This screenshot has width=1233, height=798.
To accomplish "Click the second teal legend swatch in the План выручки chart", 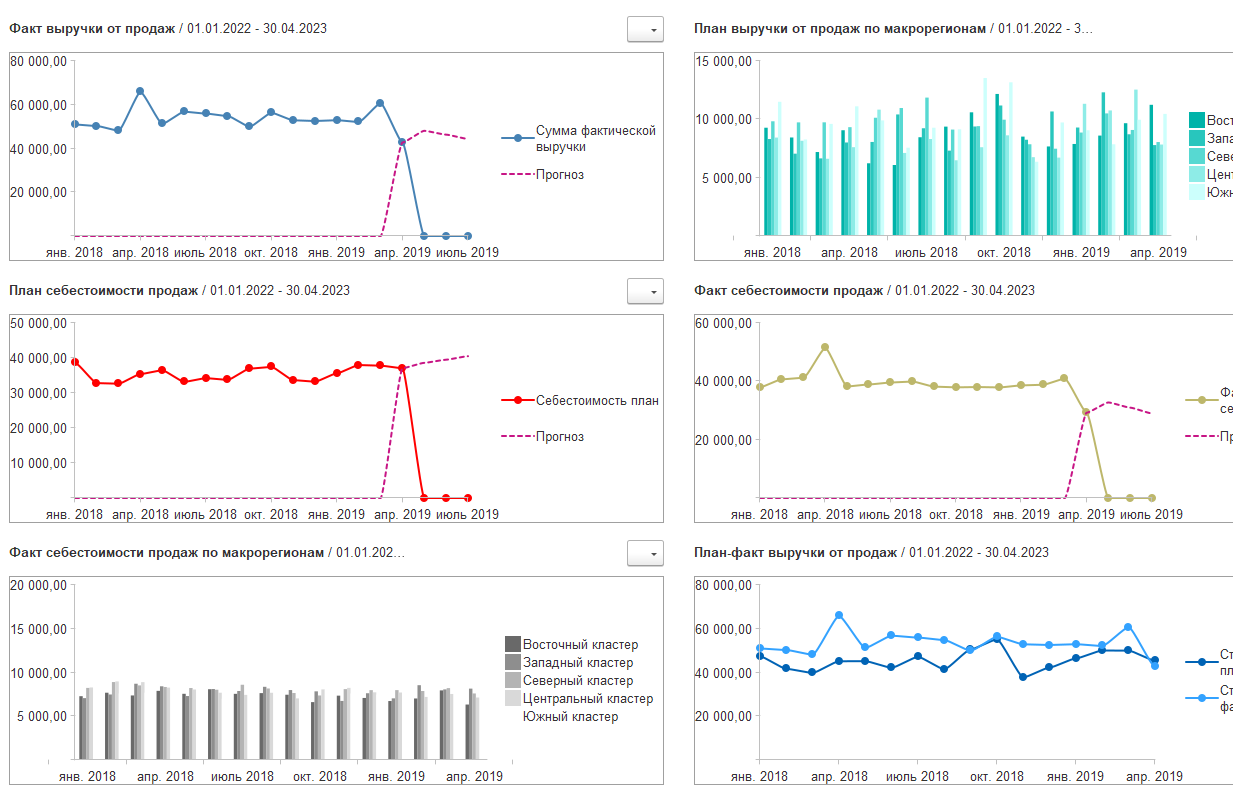I will coord(1197,138).
